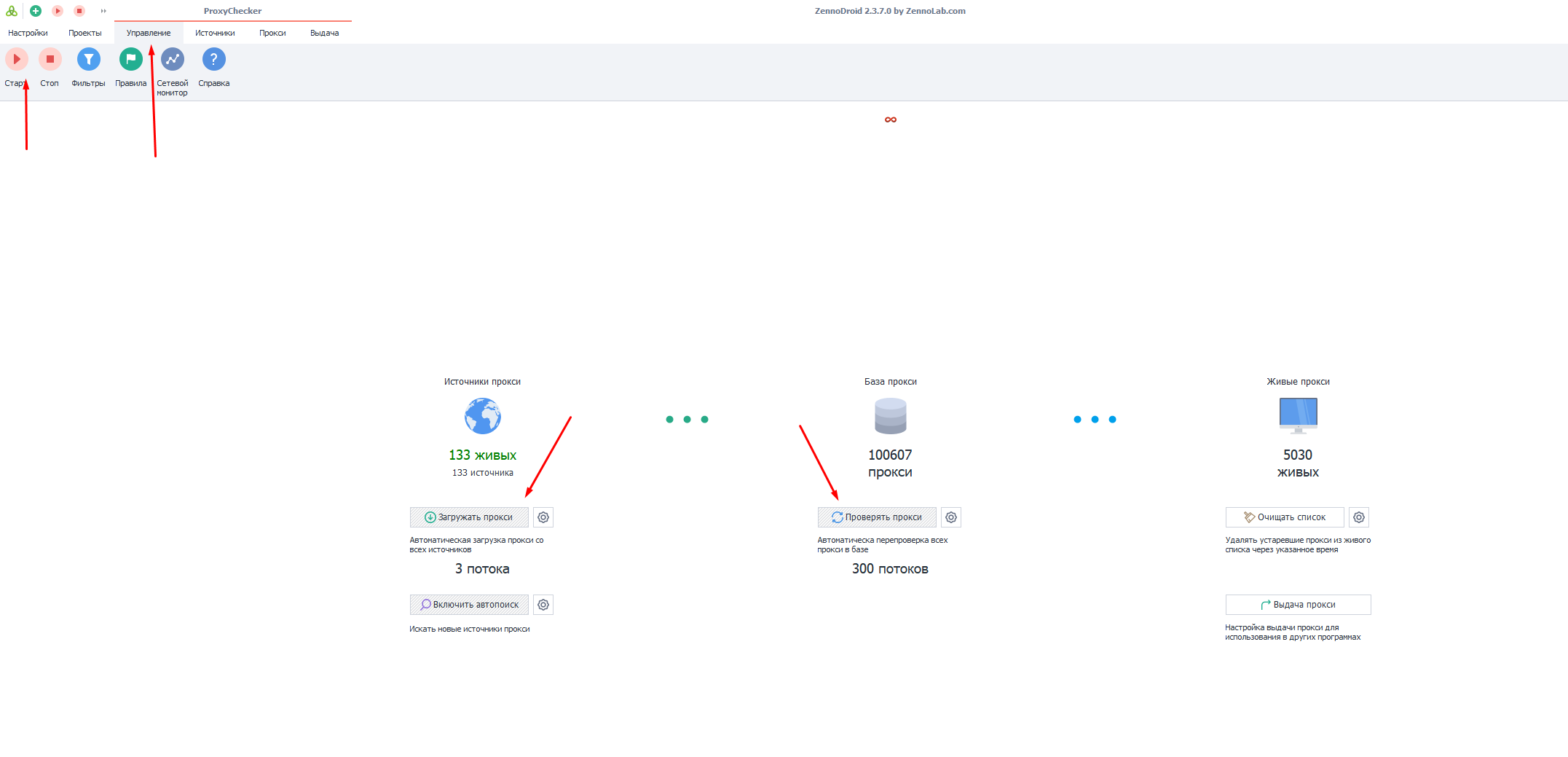Open the Настройки tab
The image size is (1568, 757).
click(28, 33)
